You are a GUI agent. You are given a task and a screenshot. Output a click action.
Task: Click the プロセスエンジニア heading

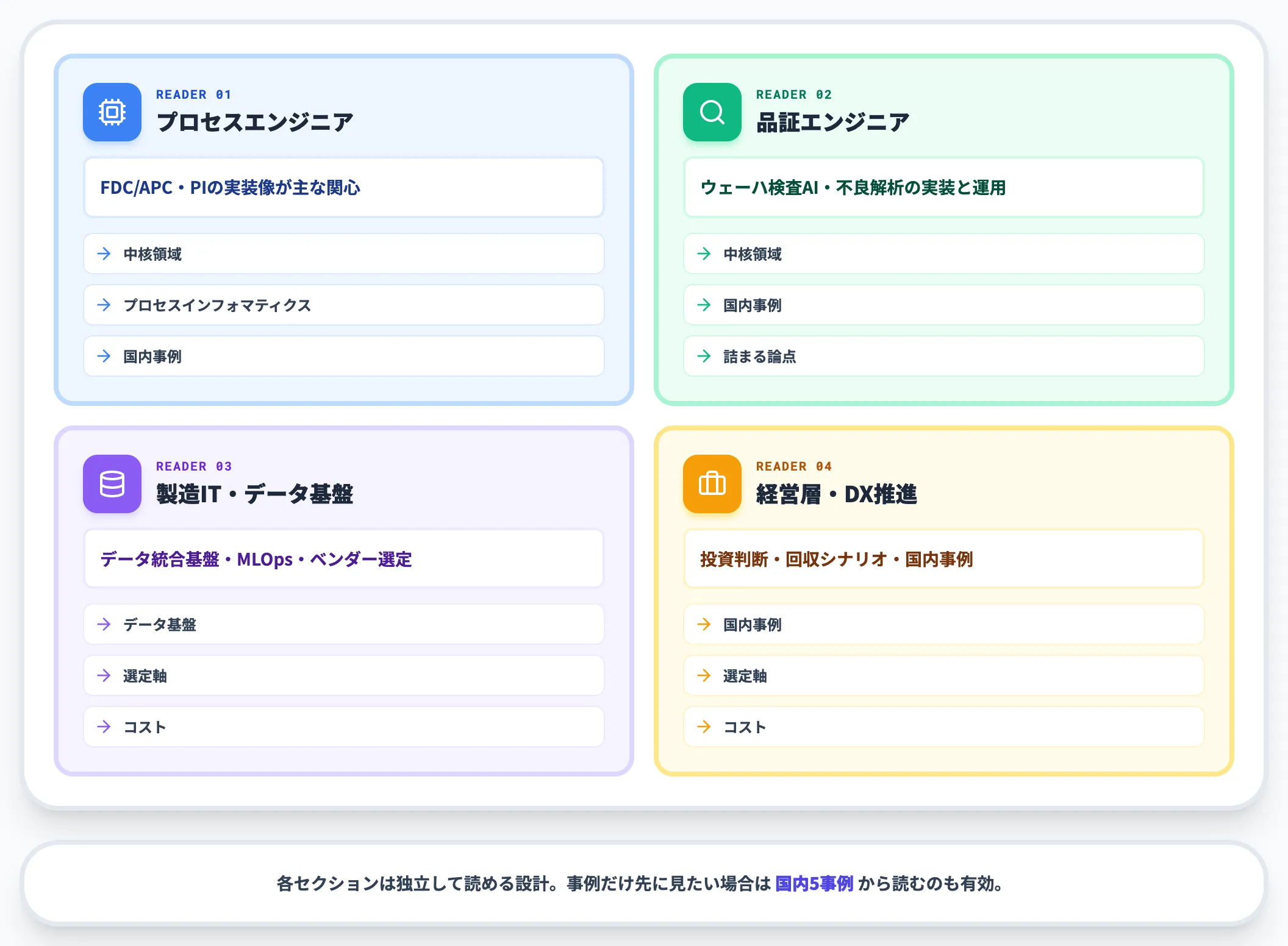255,122
